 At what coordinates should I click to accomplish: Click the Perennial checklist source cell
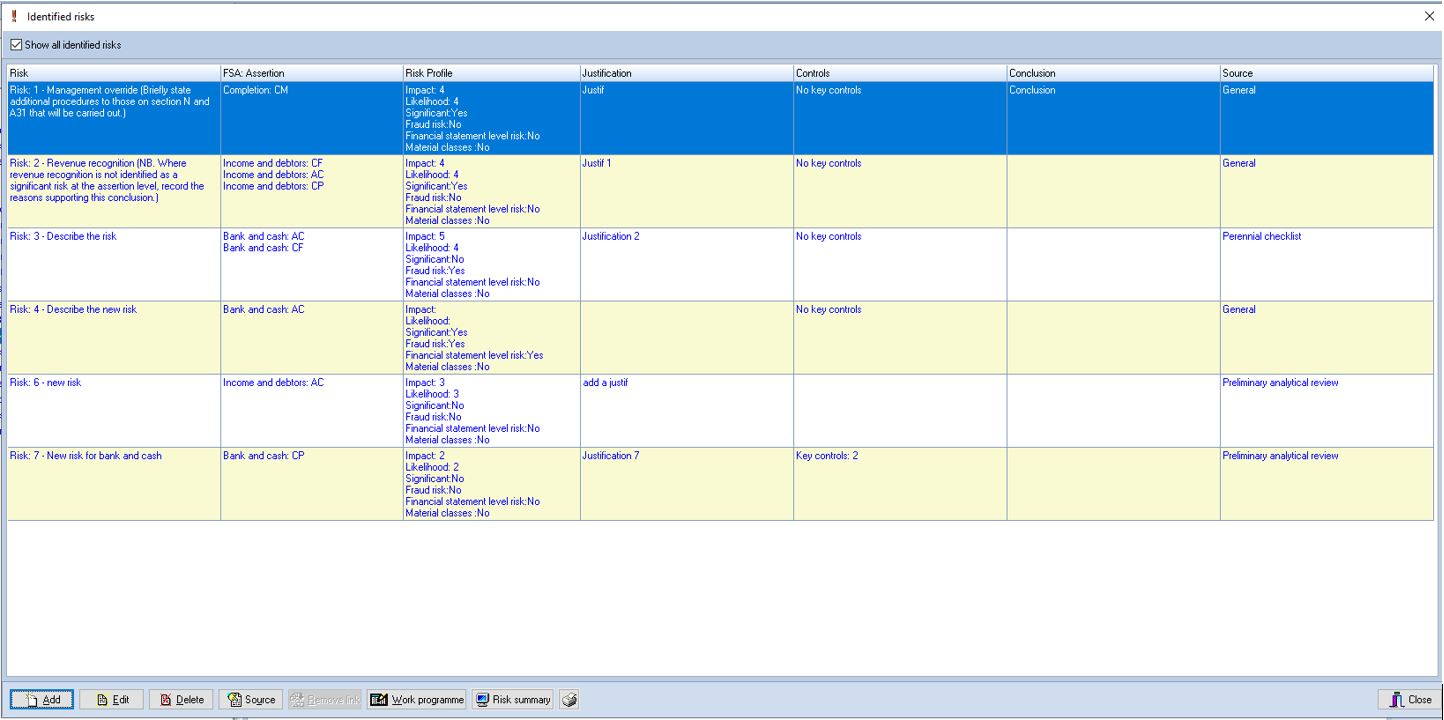click(1327, 264)
